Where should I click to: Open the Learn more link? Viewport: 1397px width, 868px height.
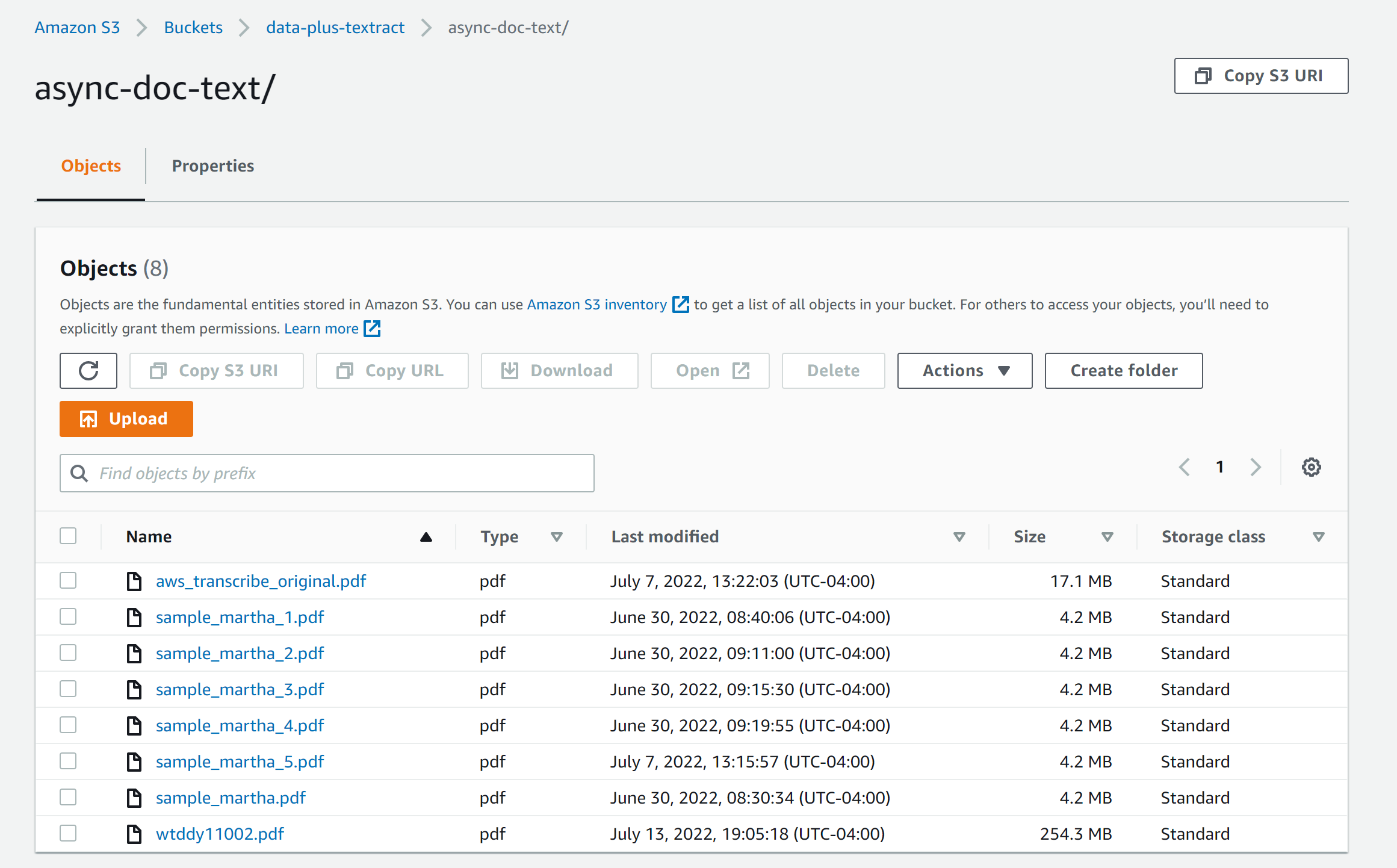[321, 329]
